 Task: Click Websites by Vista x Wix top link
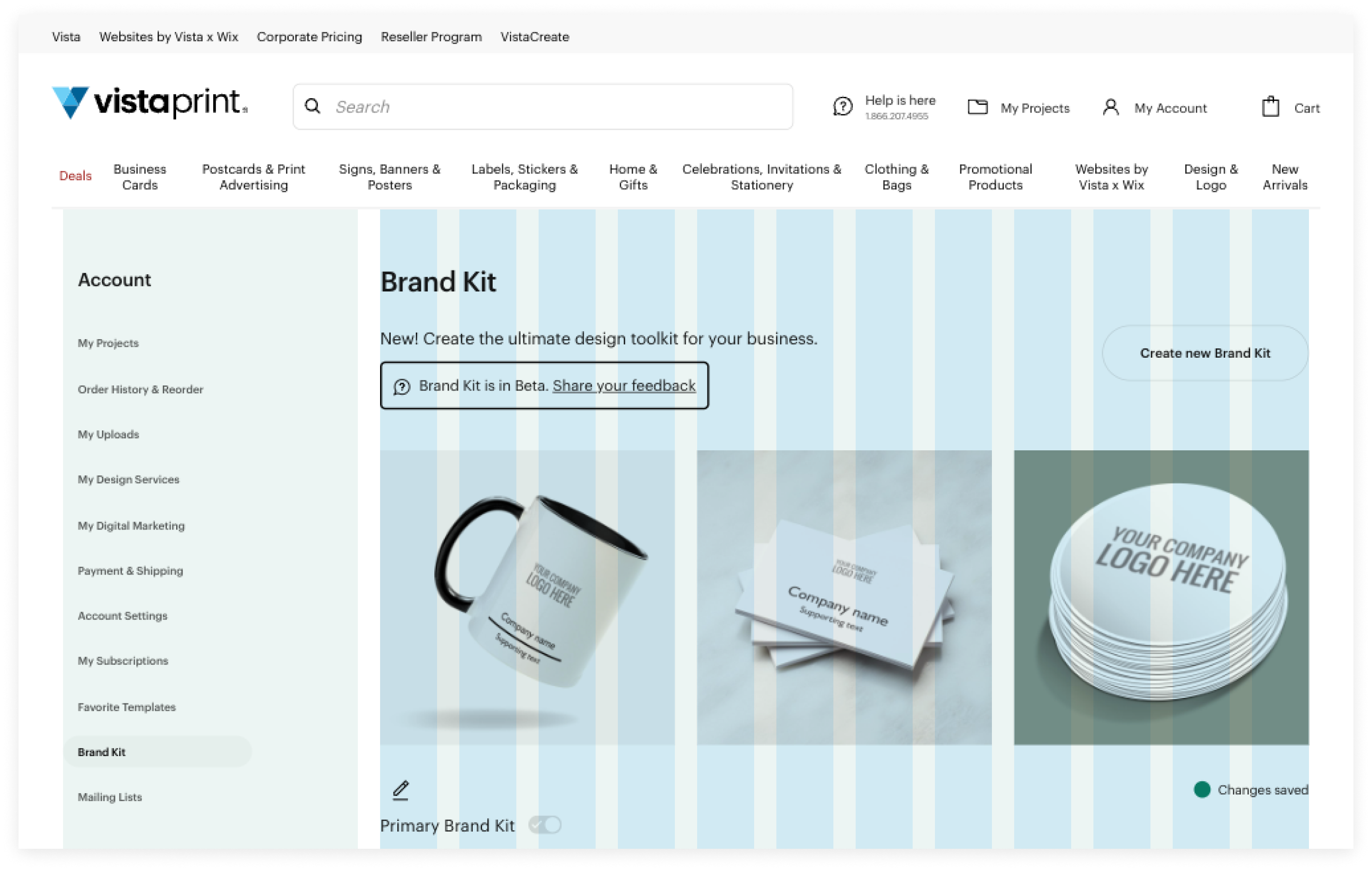click(169, 37)
